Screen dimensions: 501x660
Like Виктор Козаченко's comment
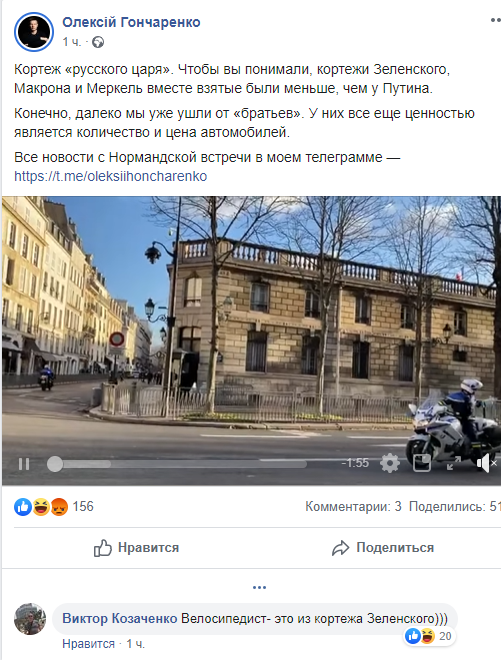point(88,644)
